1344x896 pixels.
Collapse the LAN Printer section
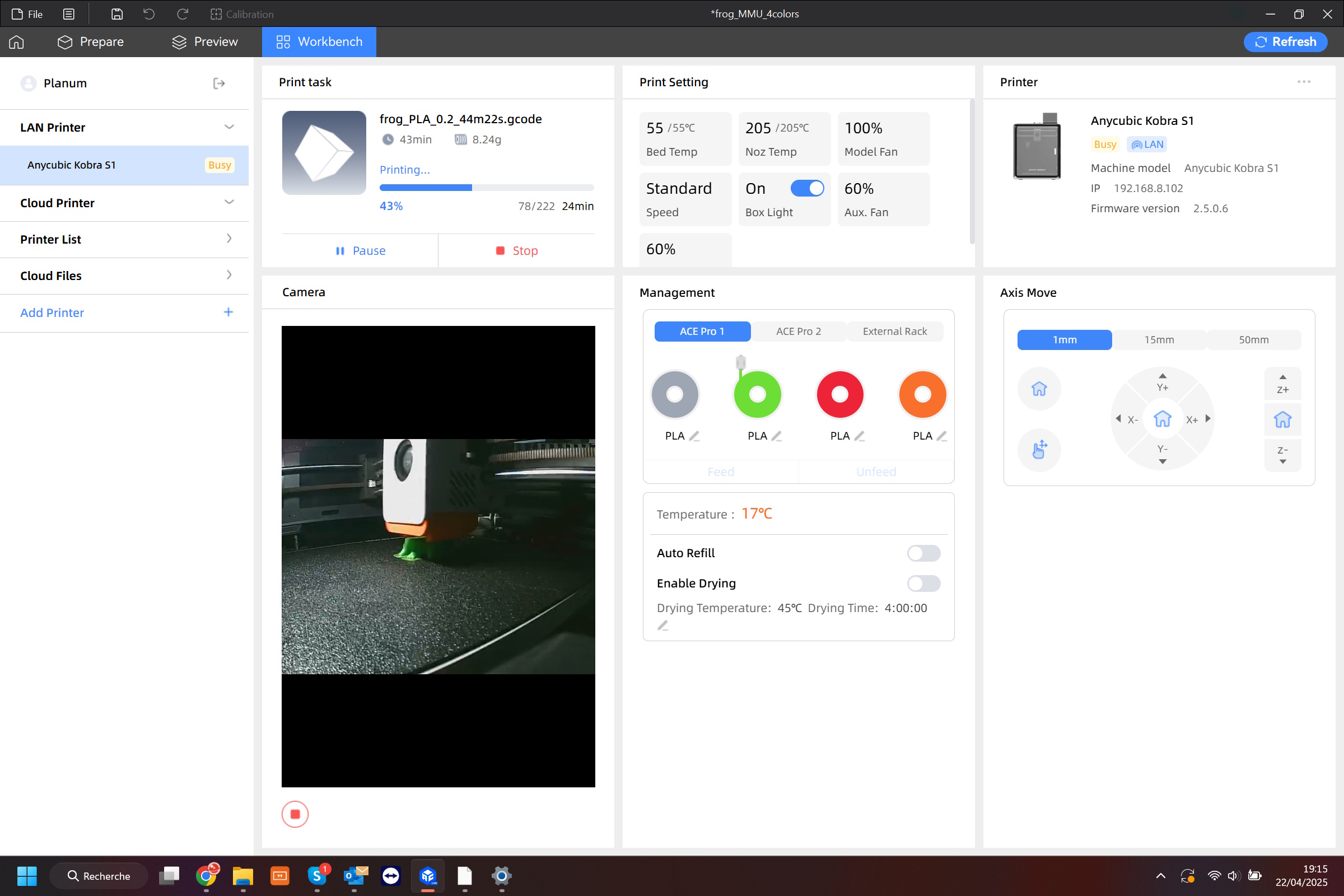(229, 127)
